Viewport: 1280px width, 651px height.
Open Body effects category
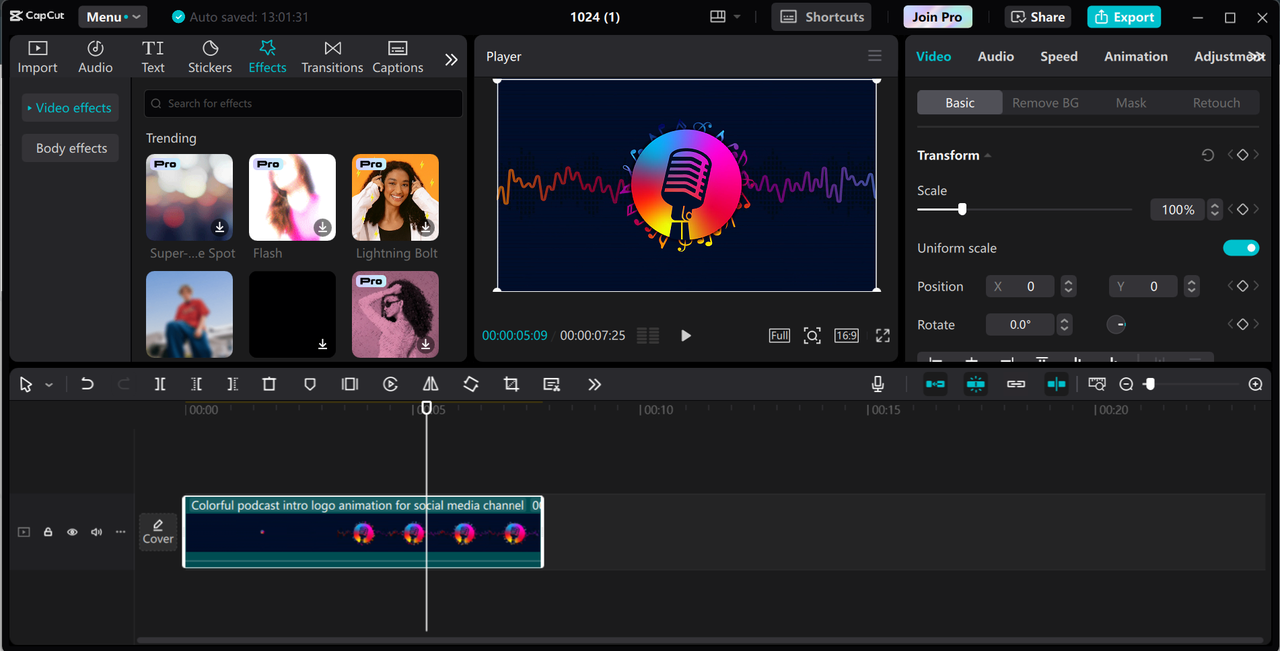pyautogui.click(x=71, y=148)
